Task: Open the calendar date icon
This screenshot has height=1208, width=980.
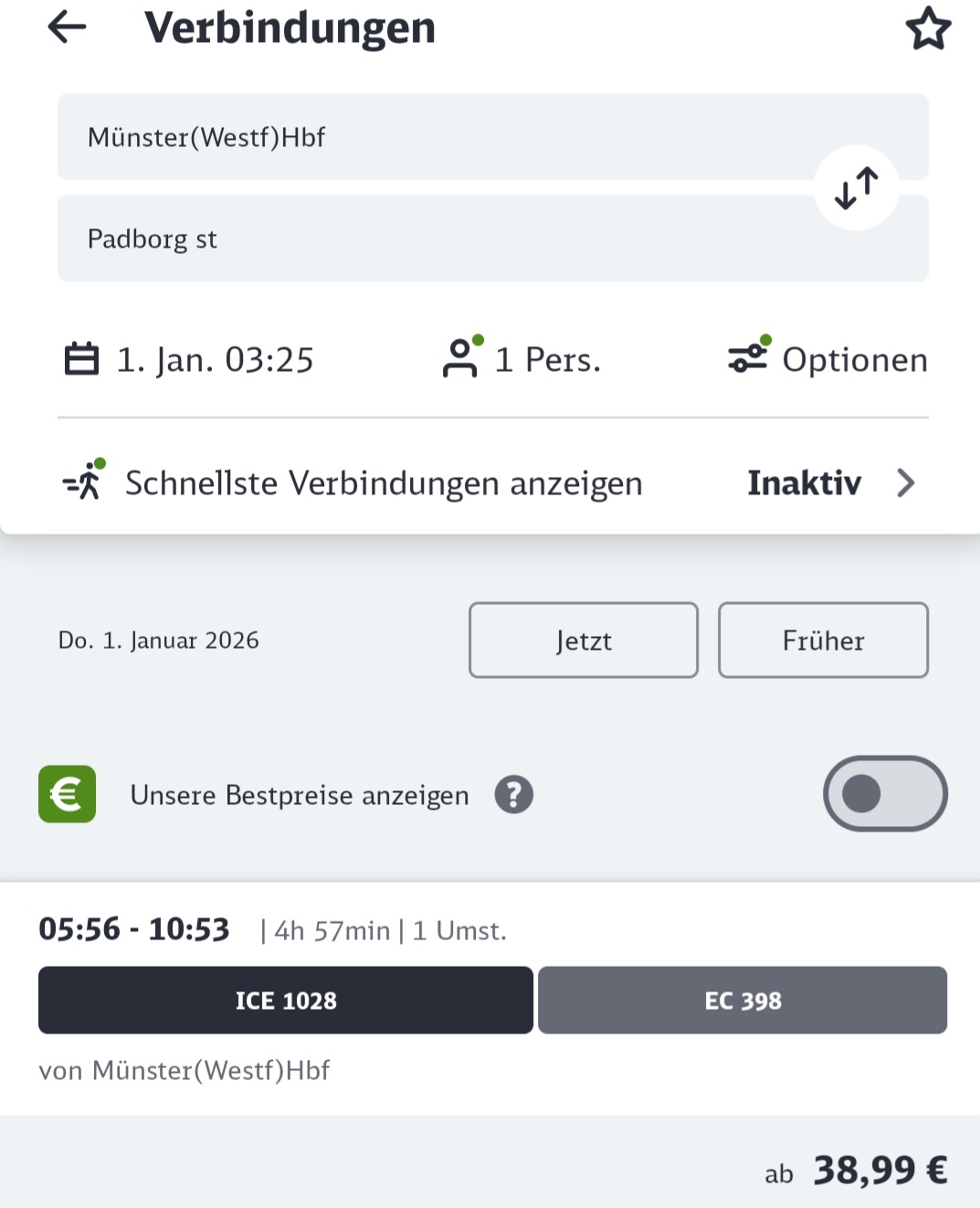Action: (81, 359)
